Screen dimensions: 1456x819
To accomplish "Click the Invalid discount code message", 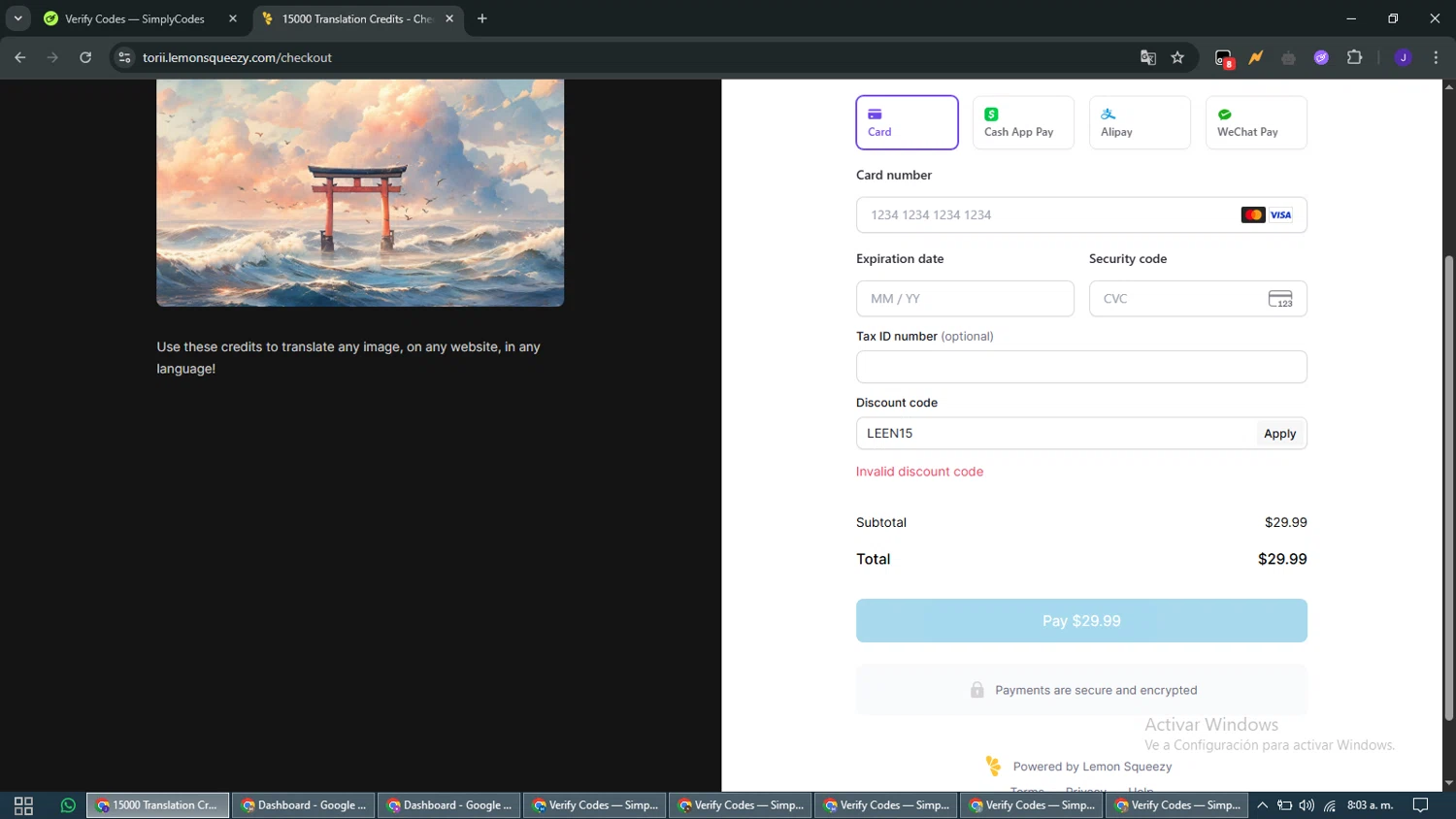I will pyautogui.click(x=919, y=472).
